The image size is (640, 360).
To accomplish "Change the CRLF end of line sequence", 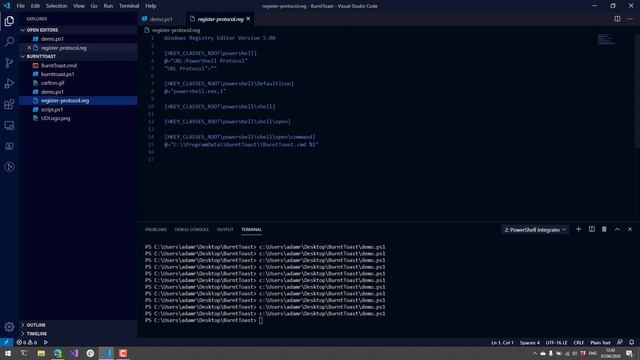I will (x=578, y=342).
